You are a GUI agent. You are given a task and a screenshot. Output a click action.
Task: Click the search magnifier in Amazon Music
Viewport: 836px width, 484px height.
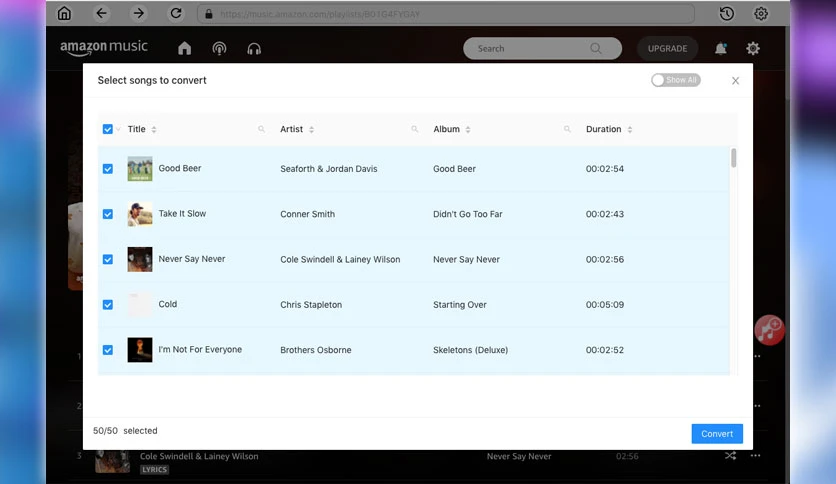click(x=596, y=49)
